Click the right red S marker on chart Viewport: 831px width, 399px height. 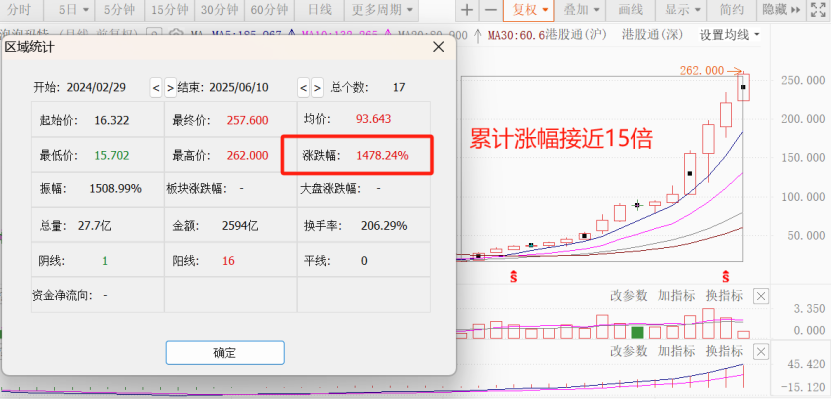click(x=726, y=276)
